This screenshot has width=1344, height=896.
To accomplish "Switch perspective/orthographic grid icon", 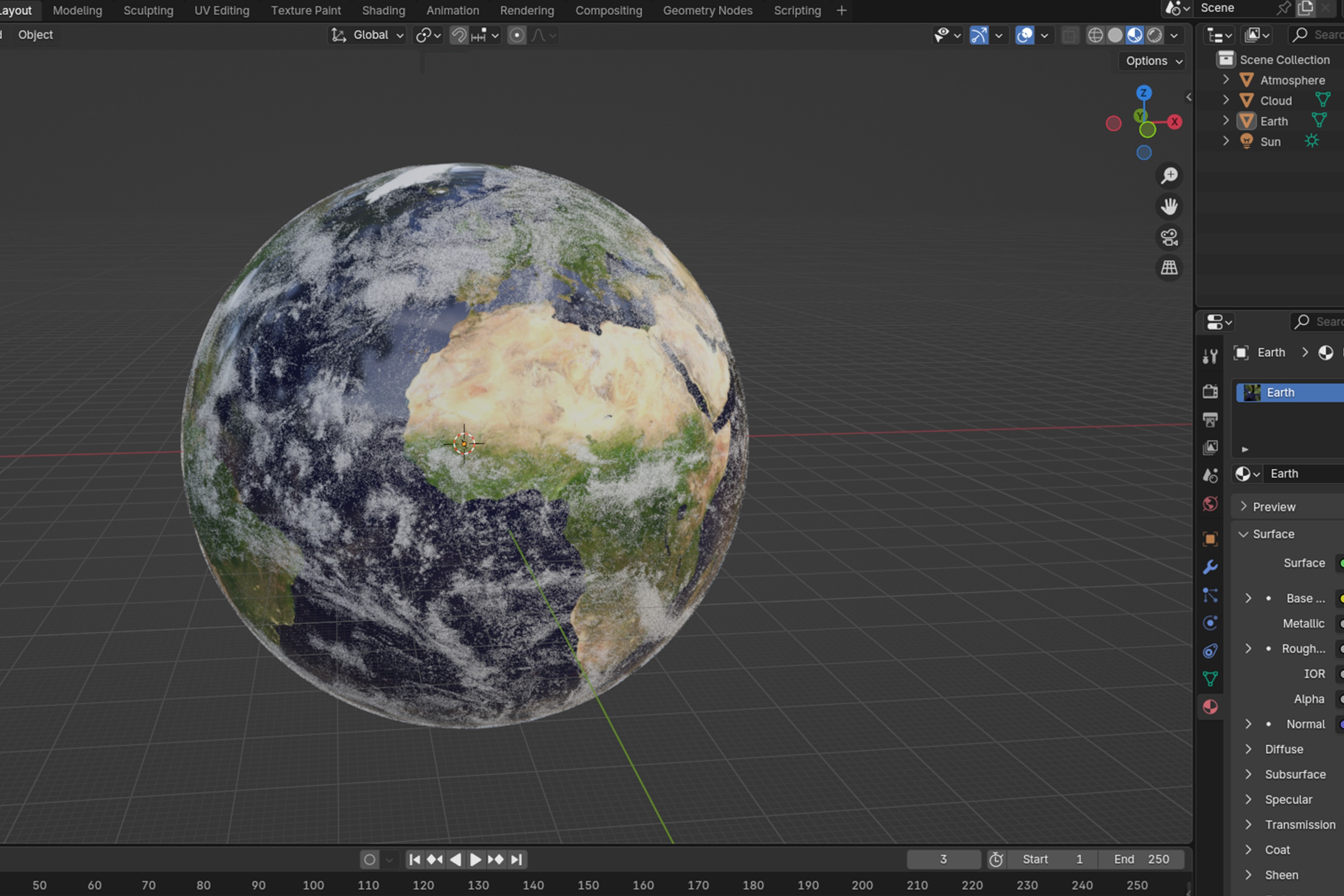I will (1169, 267).
